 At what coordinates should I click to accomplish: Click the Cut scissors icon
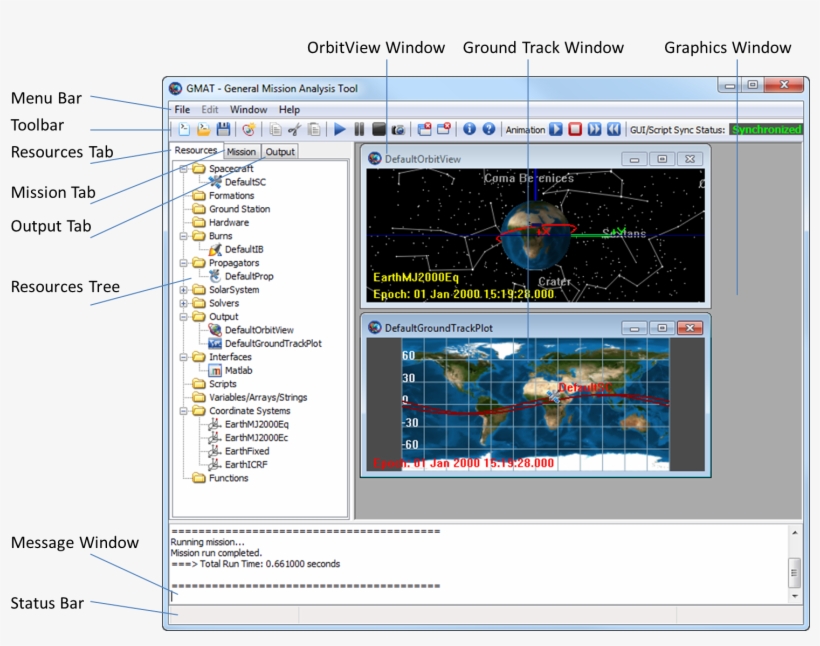(x=294, y=129)
